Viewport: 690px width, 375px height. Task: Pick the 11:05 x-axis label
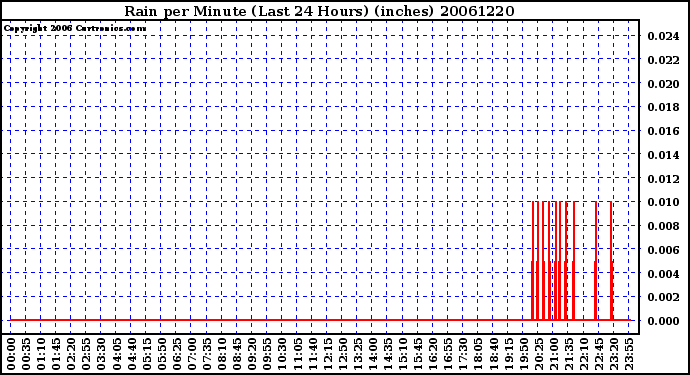click(x=297, y=354)
